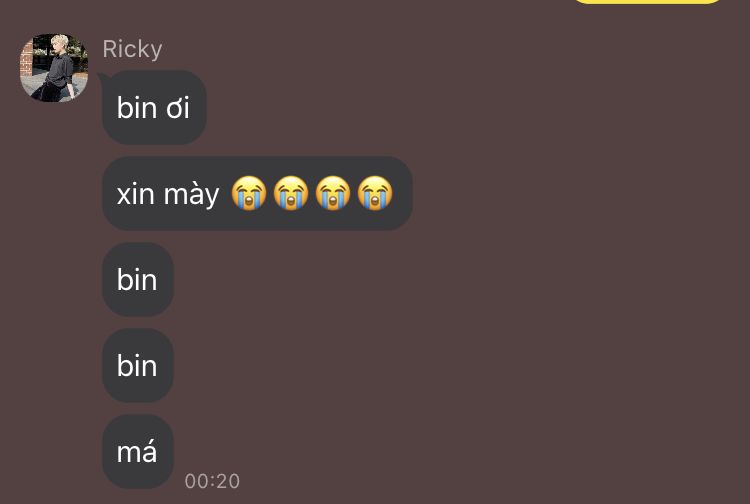Click the bubble tail beside Ricky's avatar
This screenshot has width=750, height=504.
(101, 77)
